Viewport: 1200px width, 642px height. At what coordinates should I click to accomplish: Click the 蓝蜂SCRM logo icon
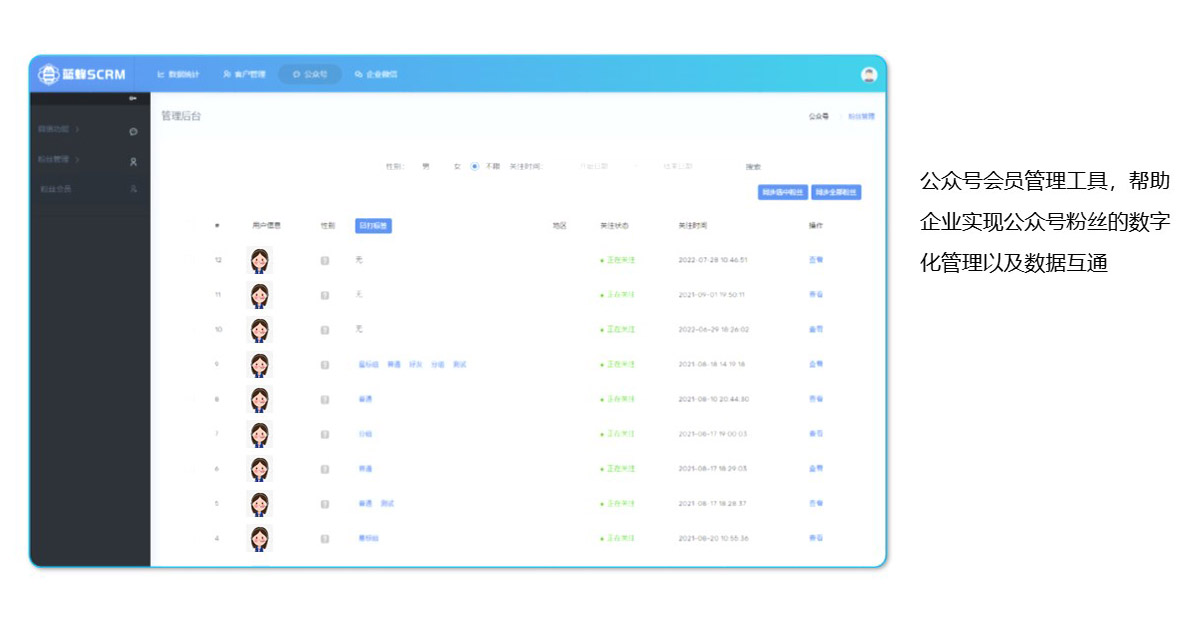click(x=49, y=74)
